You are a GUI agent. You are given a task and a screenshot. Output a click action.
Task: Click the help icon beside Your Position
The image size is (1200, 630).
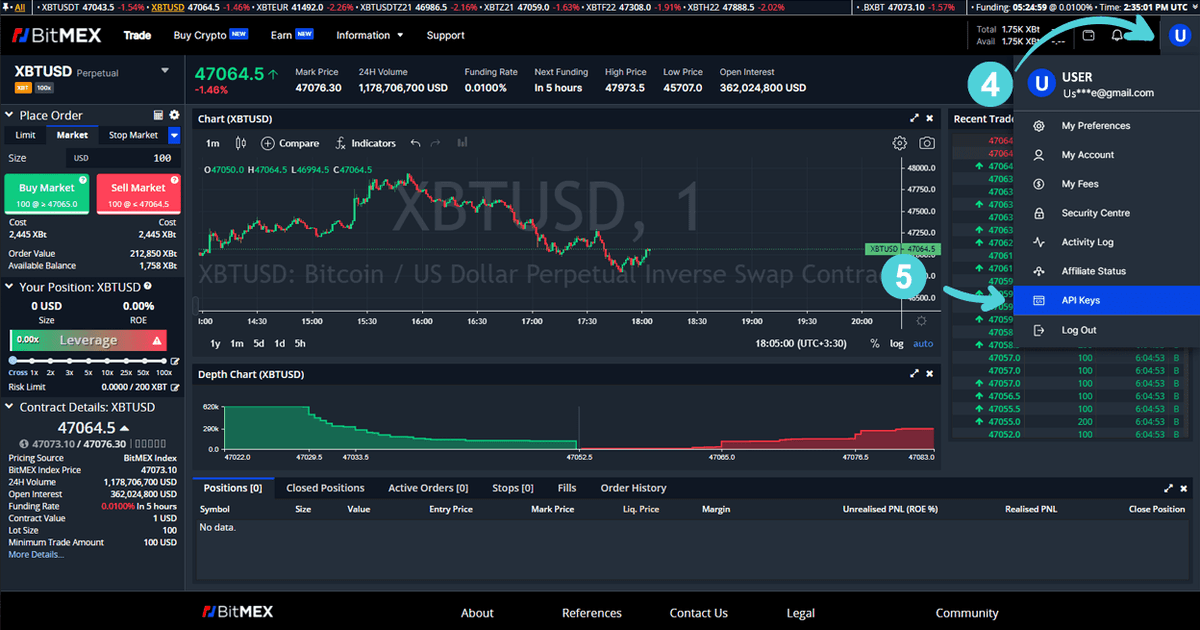(x=148, y=286)
